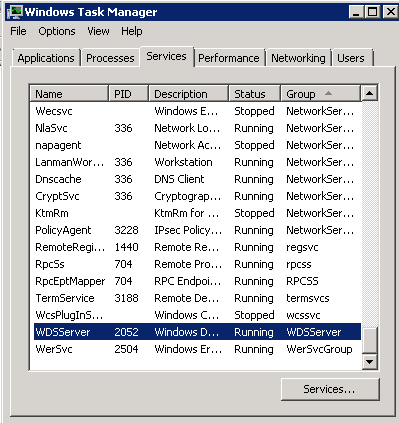Open the Help menu
Image resolution: width=399 pixels, height=423 pixels.
132,31
